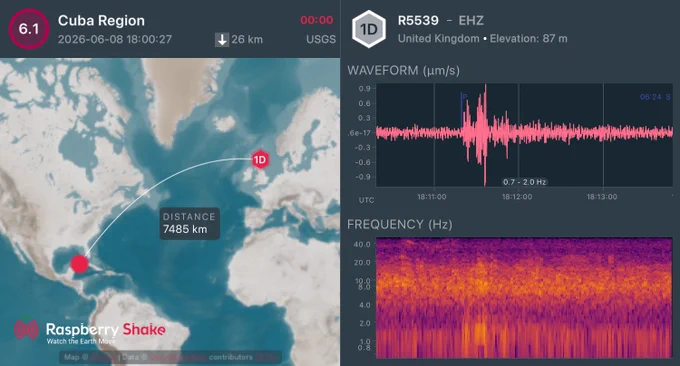Click United Kingdom elevation 87 m text
Image resolution: width=680 pixels, height=366 pixels.
pyautogui.click(x=483, y=39)
